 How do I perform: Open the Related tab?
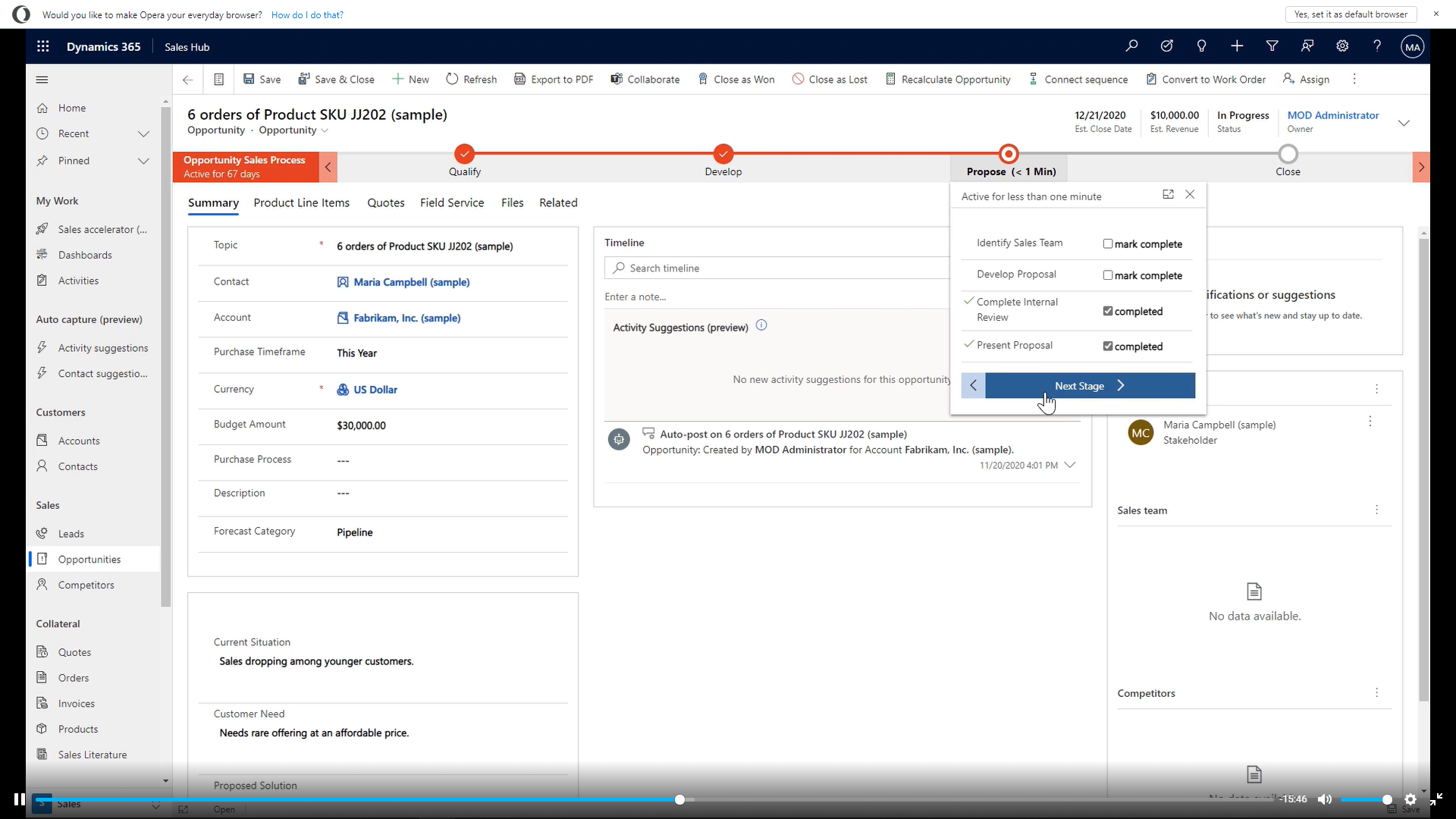tap(558, 203)
